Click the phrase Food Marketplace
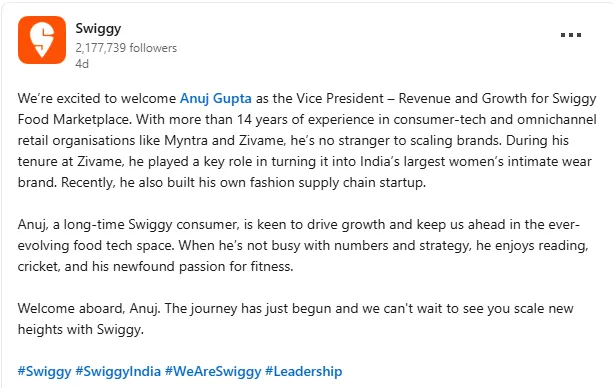Screen dimensions: 613x388 click(x=74, y=119)
